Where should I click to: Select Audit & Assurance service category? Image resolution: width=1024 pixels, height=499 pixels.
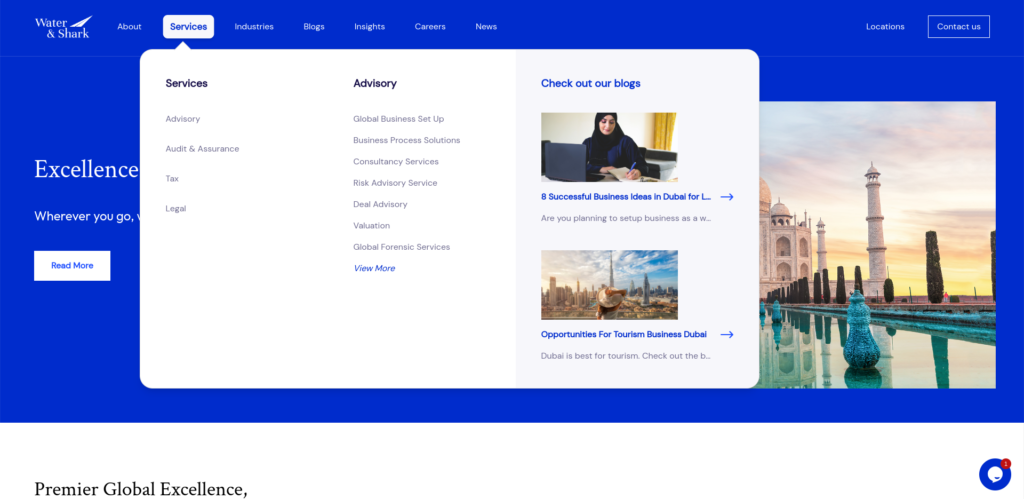coord(202,149)
